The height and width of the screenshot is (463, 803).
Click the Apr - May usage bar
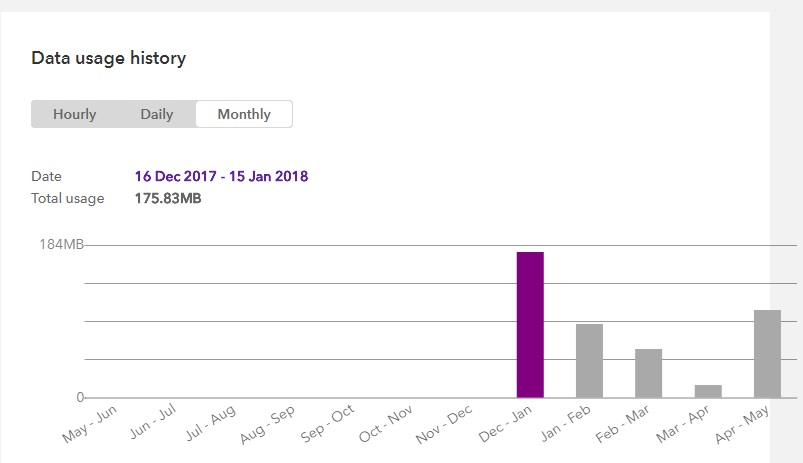click(x=767, y=353)
